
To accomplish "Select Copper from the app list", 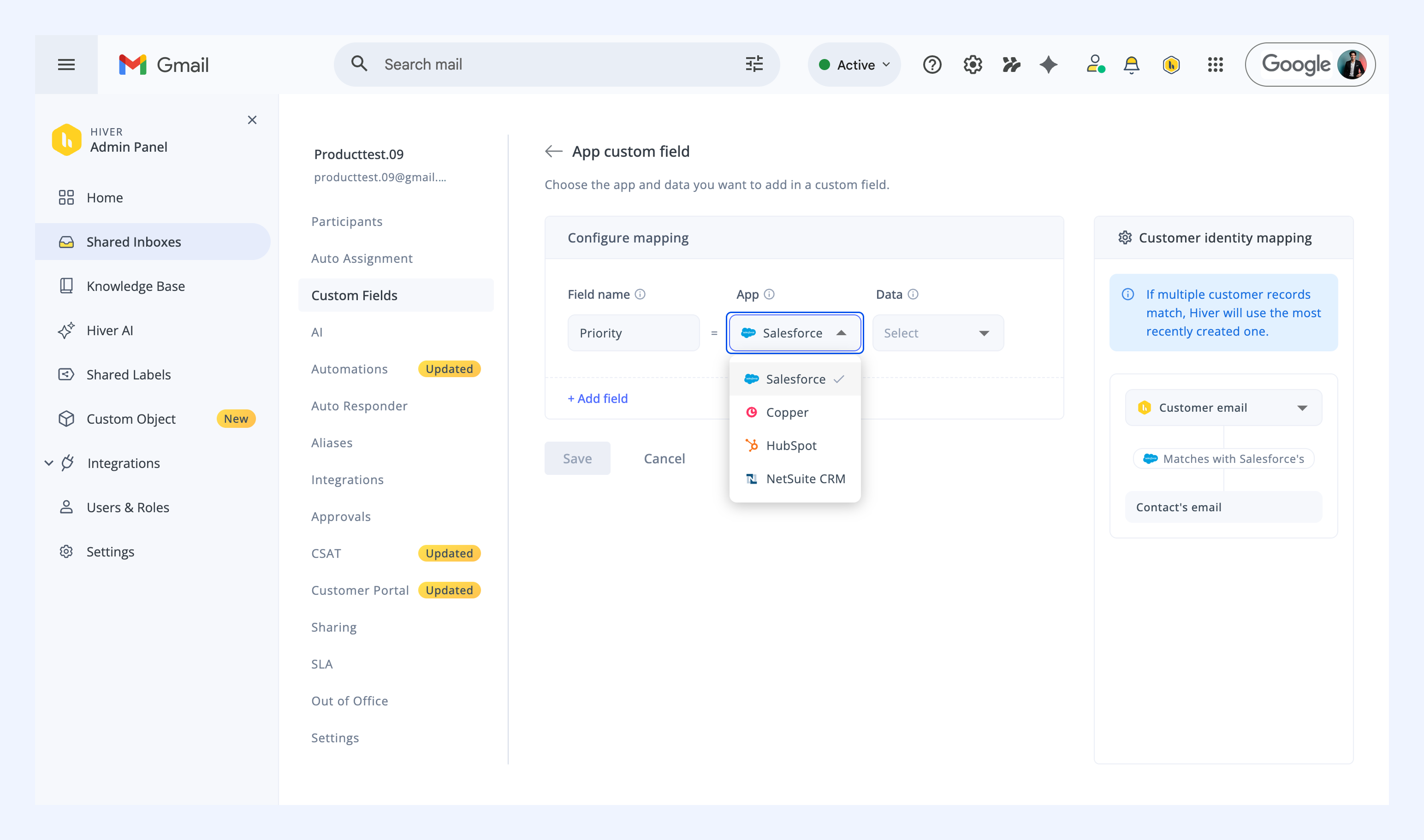I will (x=795, y=412).
